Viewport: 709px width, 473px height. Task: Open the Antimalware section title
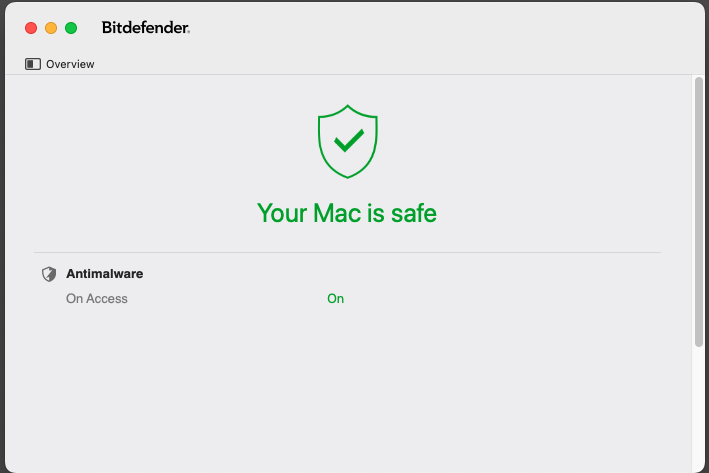[x=104, y=273]
